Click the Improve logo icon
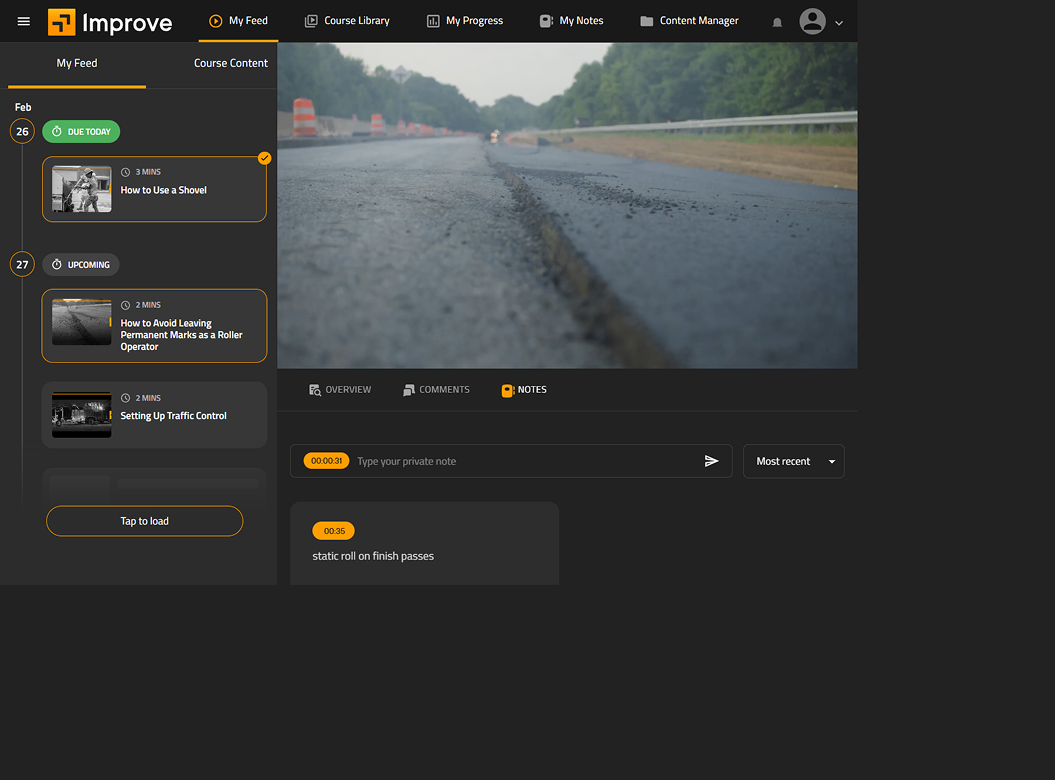 [x=62, y=22]
